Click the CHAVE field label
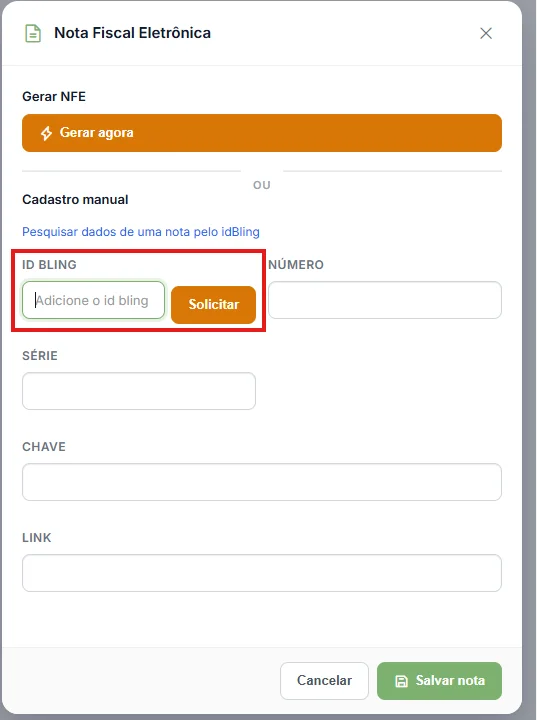Image resolution: width=537 pixels, height=720 pixels. click(x=44, y=446)
